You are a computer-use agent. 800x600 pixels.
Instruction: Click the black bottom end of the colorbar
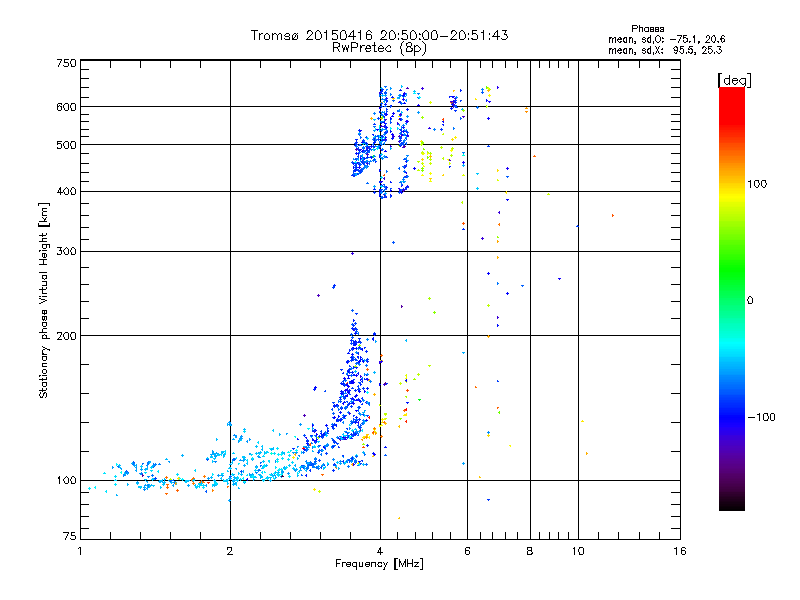[x=732, y=503]
